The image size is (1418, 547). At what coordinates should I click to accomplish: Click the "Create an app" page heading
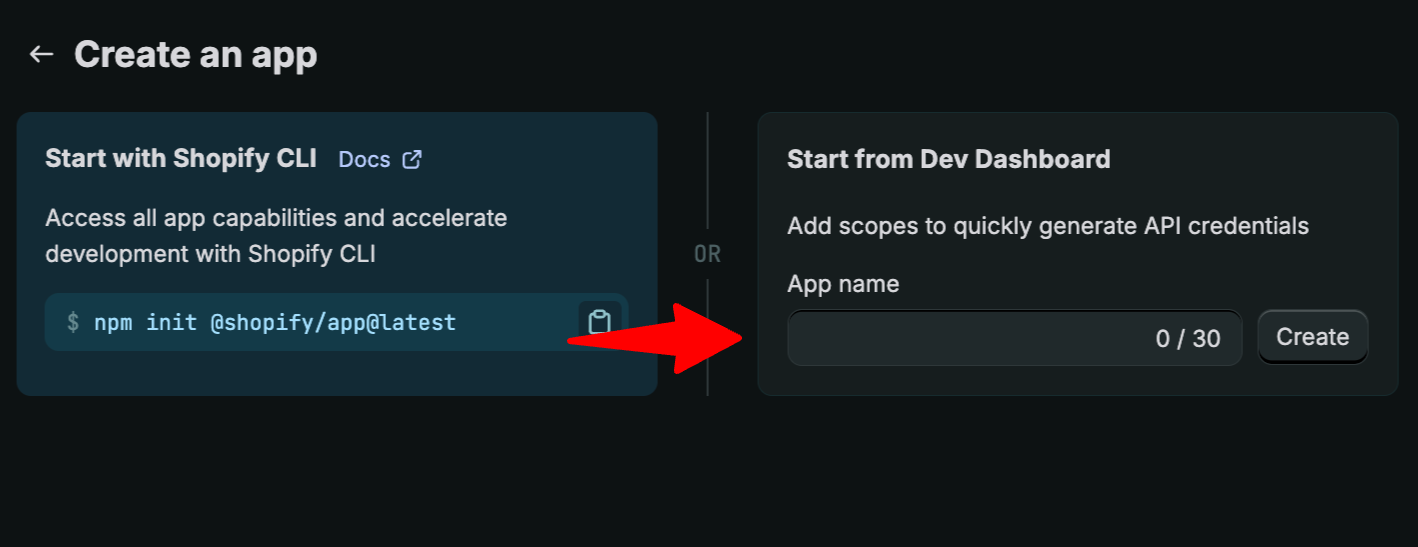pyautogui.click(x=195, y=54)
